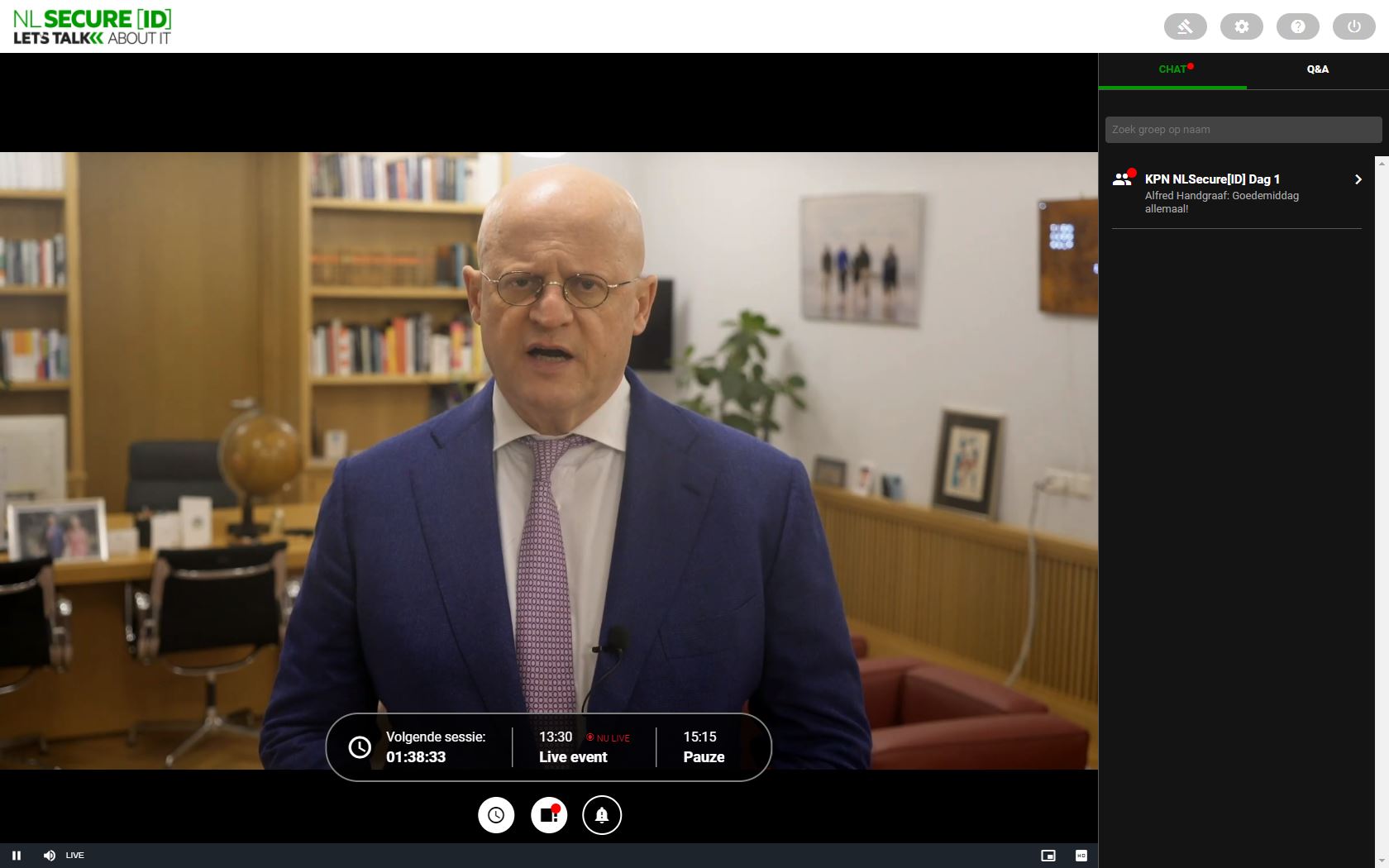Screen dimensions: 1389x868
Task: Select the 13:30 Live event session
Action: [x=584, y=747]
